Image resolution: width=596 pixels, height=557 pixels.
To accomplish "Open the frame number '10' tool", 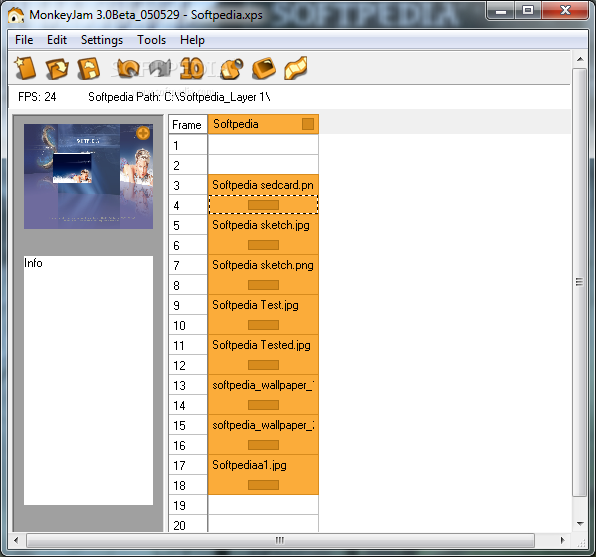I will click(192, 68).
